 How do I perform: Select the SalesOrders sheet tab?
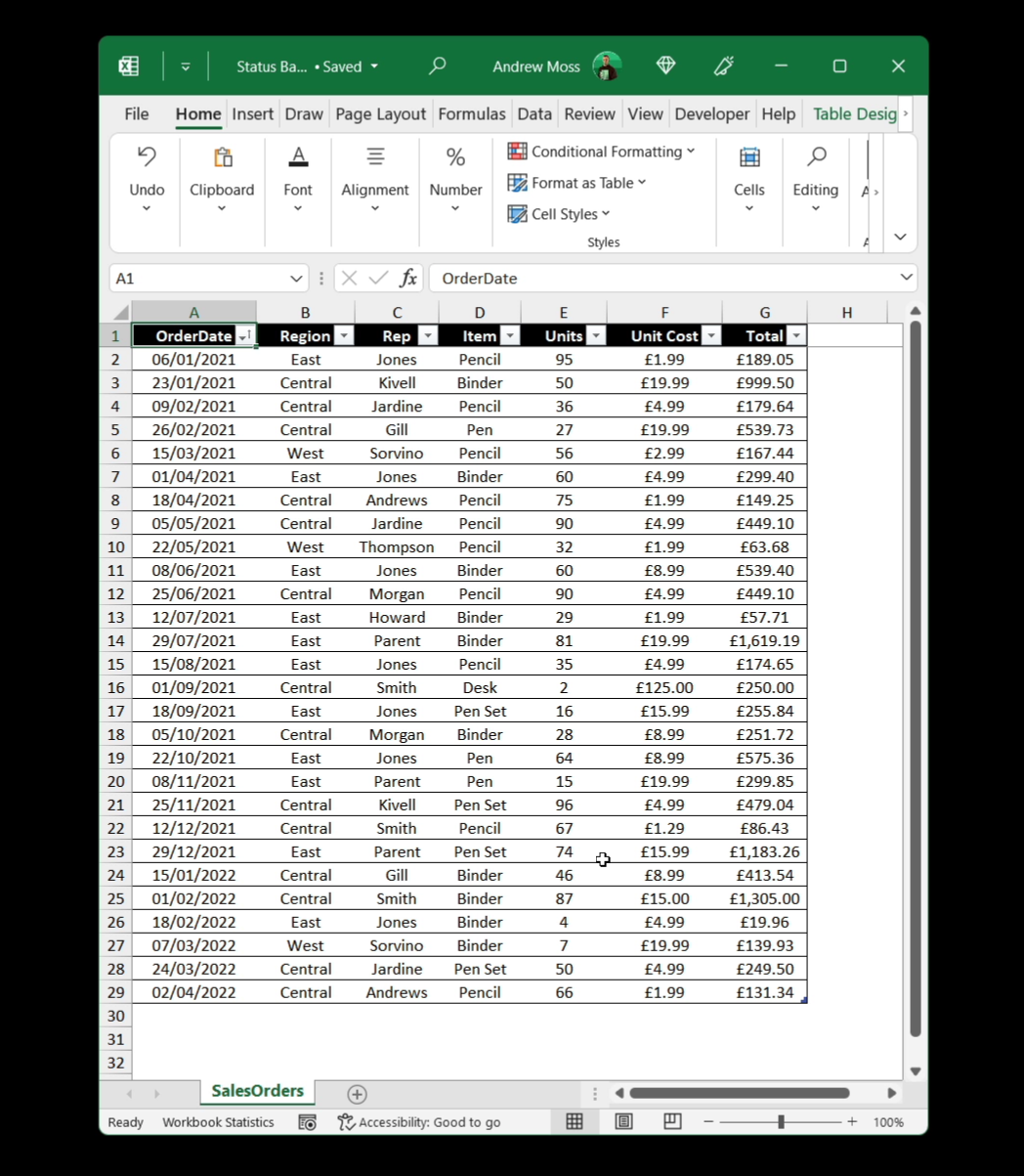[257, 1091]
